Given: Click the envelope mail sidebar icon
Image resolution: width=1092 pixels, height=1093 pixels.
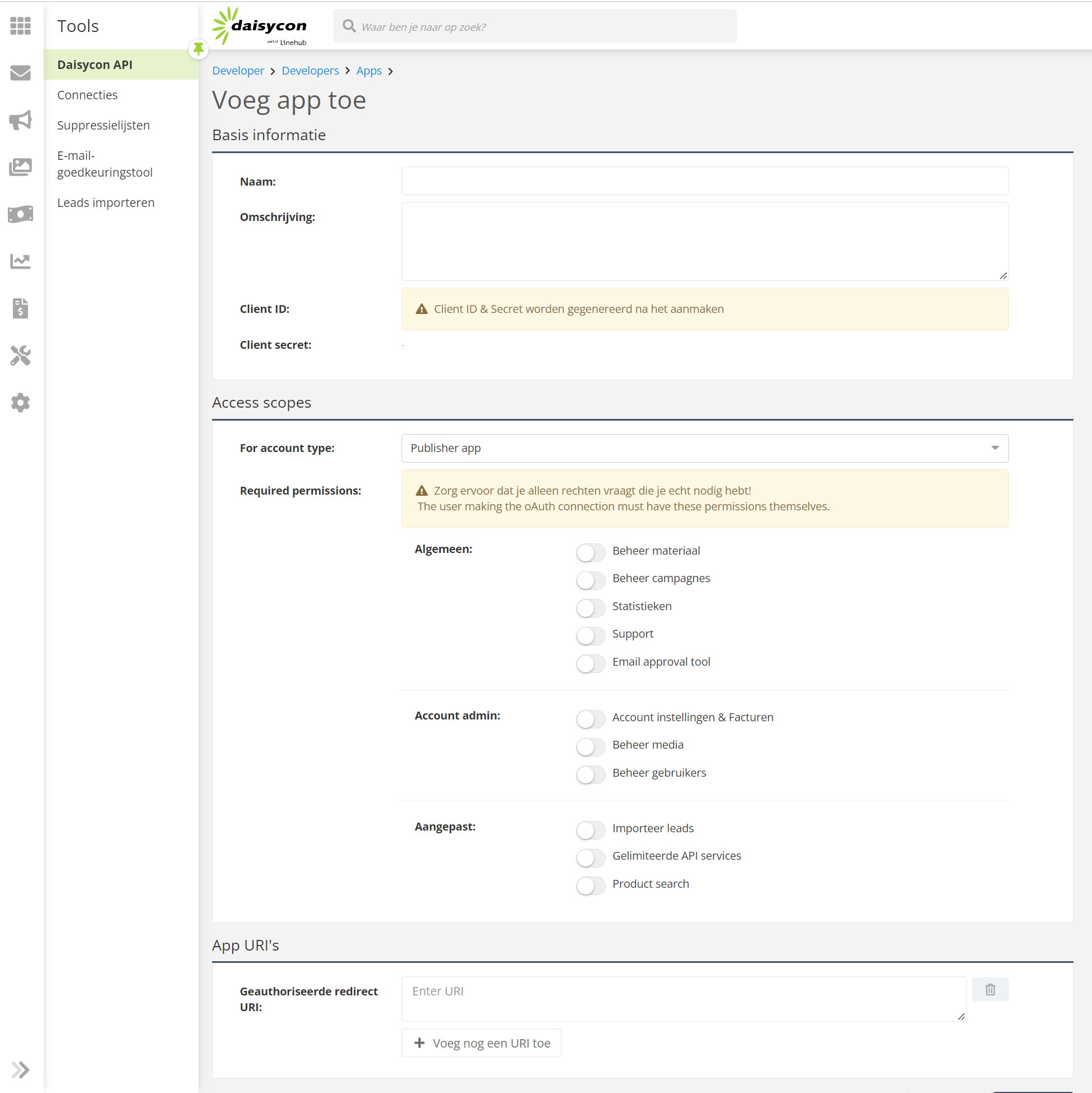Looking at the screenshot, I should (20, 73).
